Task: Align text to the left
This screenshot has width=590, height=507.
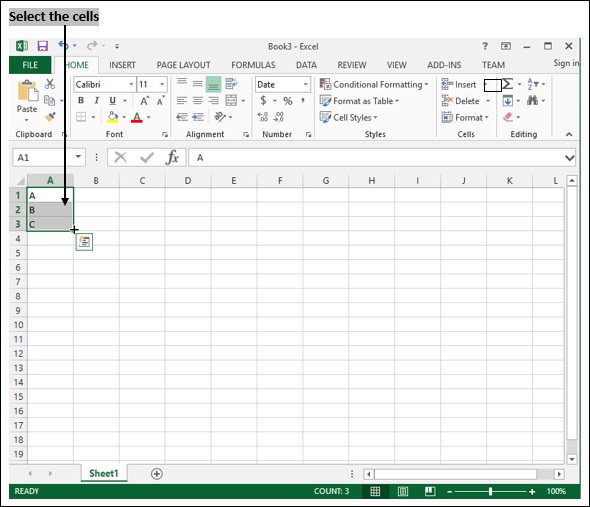Action: click(x=182, y=100)
